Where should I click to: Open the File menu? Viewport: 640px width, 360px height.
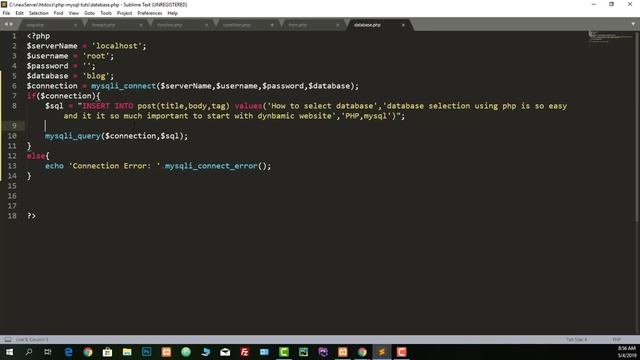6,13
